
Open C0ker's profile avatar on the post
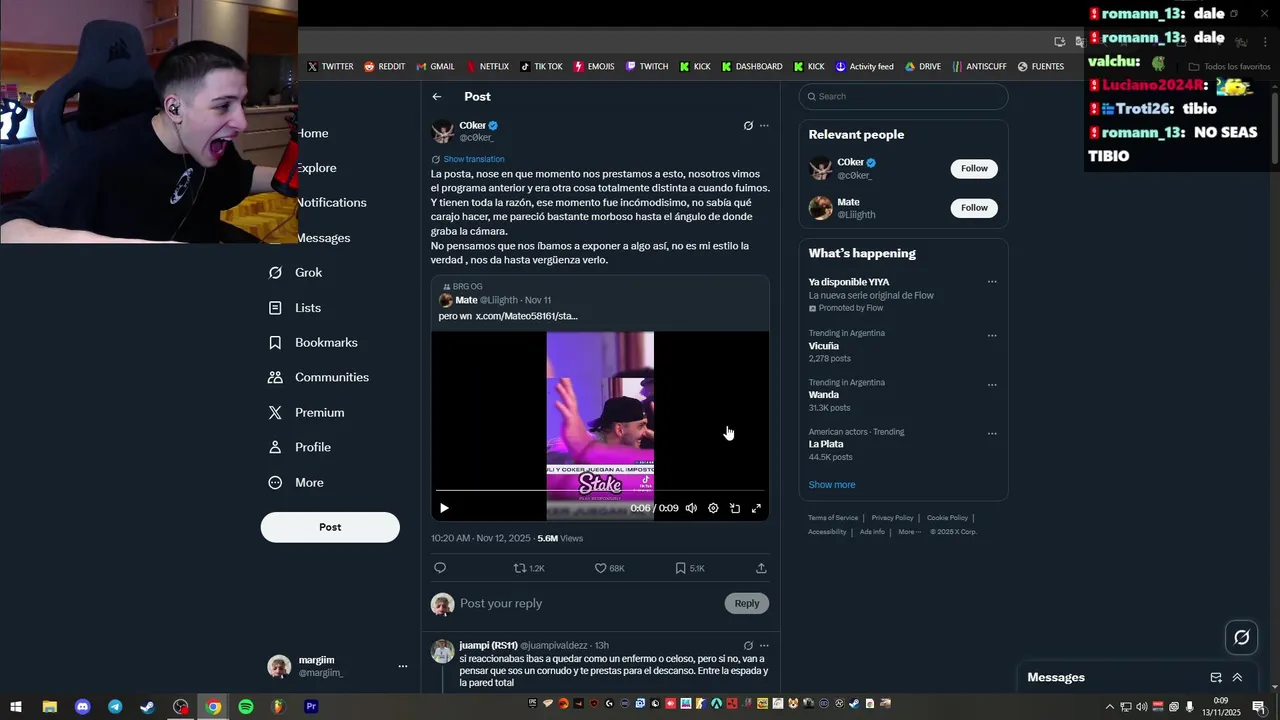coord(443,131)
